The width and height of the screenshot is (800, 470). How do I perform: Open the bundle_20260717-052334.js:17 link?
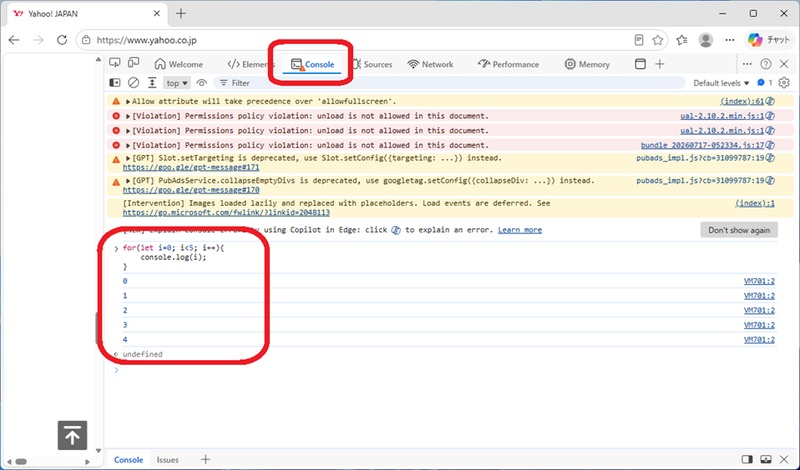[703, 145]
